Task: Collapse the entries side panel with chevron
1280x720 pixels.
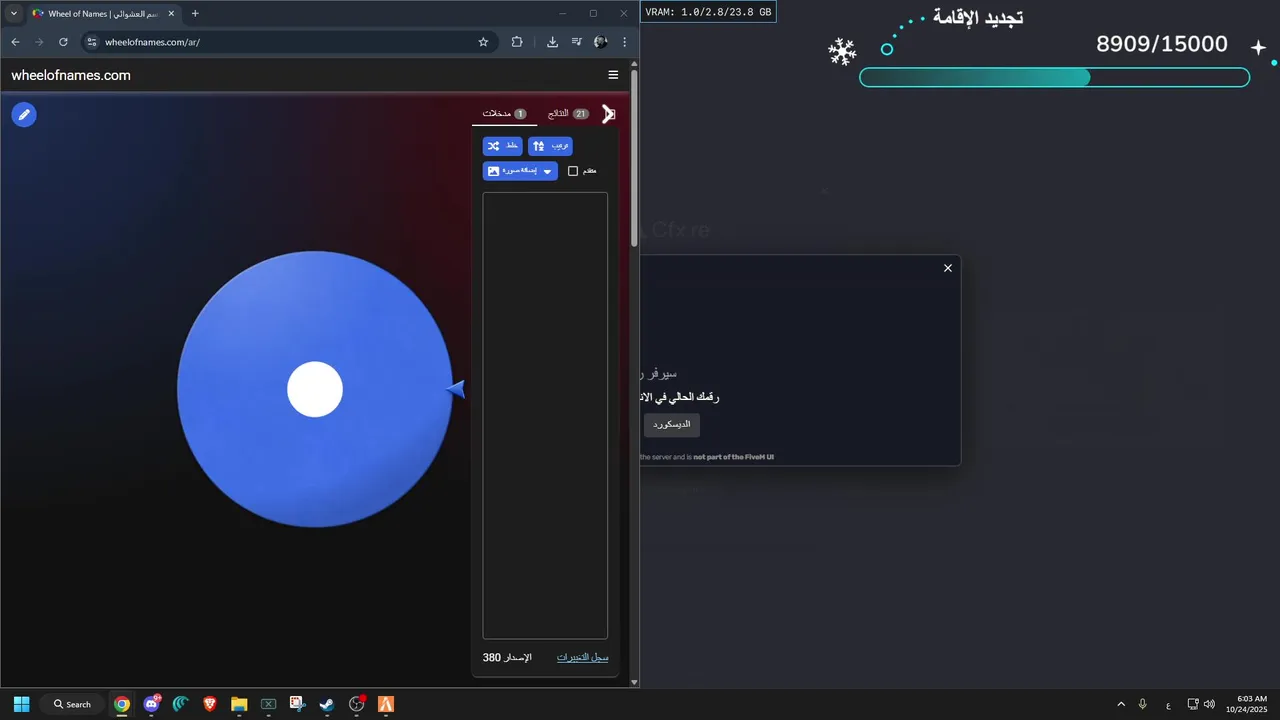Action: [608, 114]
